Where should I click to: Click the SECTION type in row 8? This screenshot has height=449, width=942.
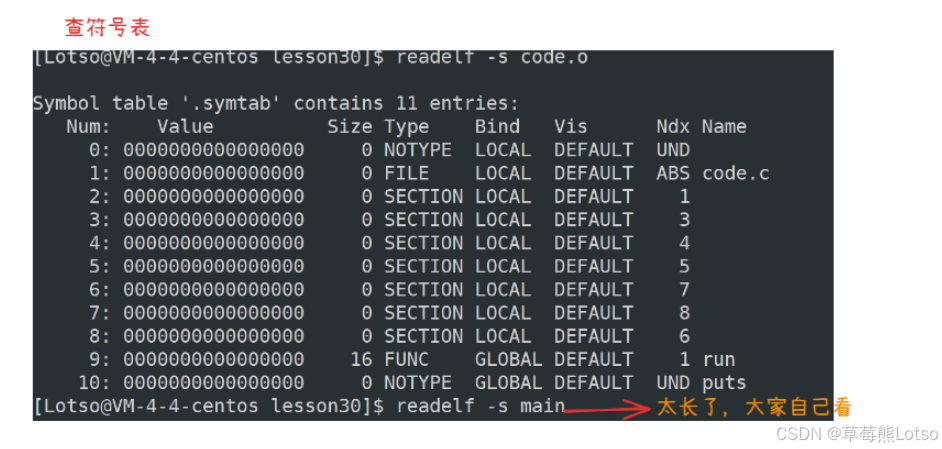[x=424, y=337]
